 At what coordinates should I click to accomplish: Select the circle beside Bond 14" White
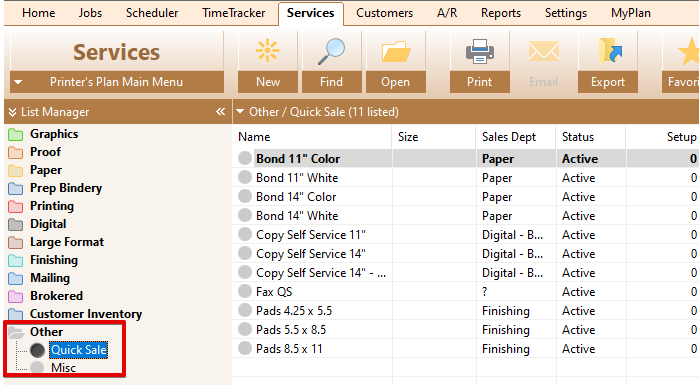tap(245, 215)
